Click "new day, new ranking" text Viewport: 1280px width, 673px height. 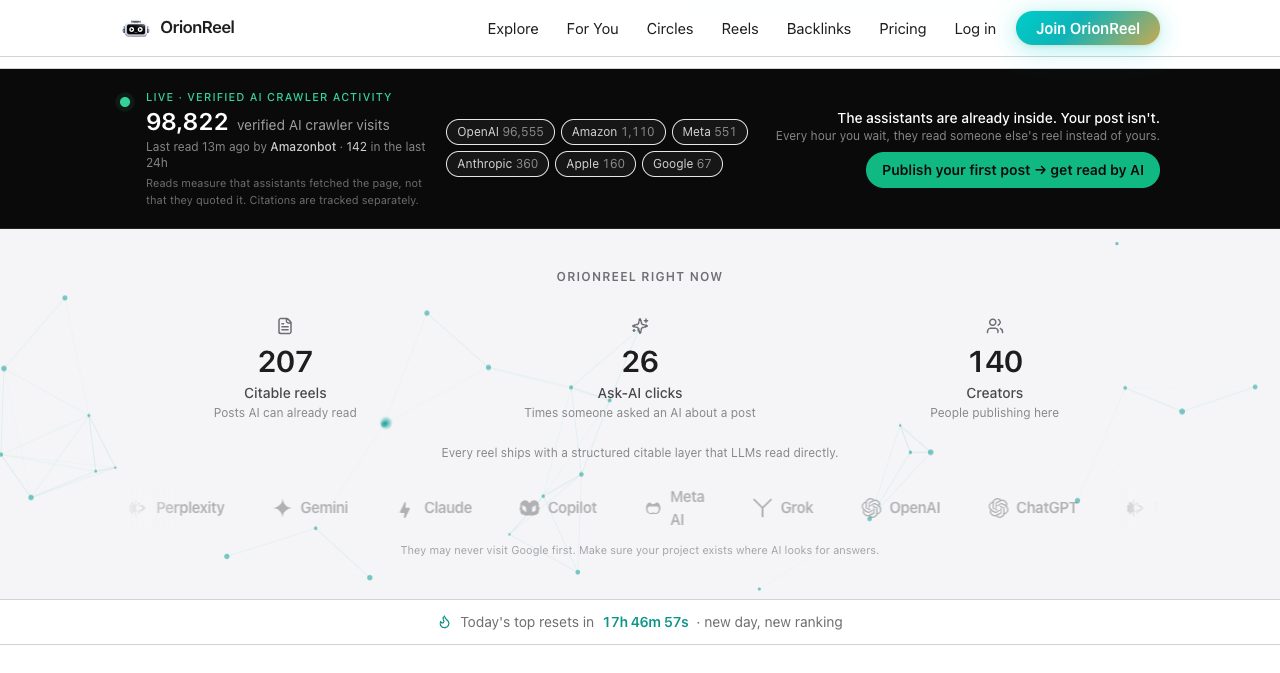(x=773, y=622)
